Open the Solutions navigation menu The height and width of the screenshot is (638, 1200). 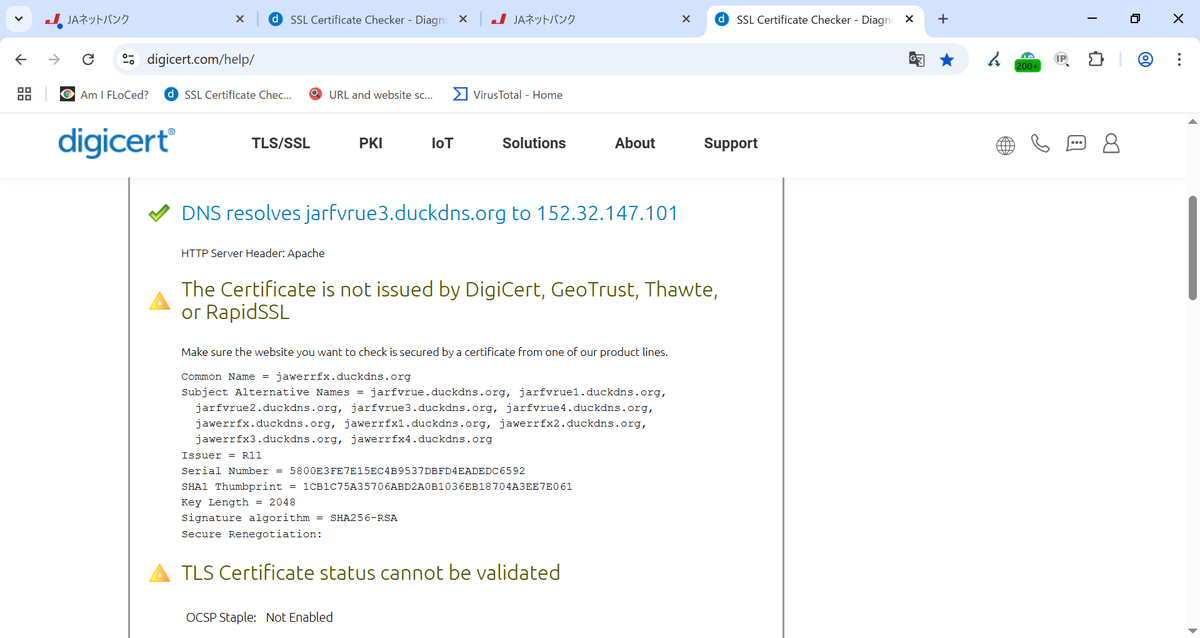[534, 143]
